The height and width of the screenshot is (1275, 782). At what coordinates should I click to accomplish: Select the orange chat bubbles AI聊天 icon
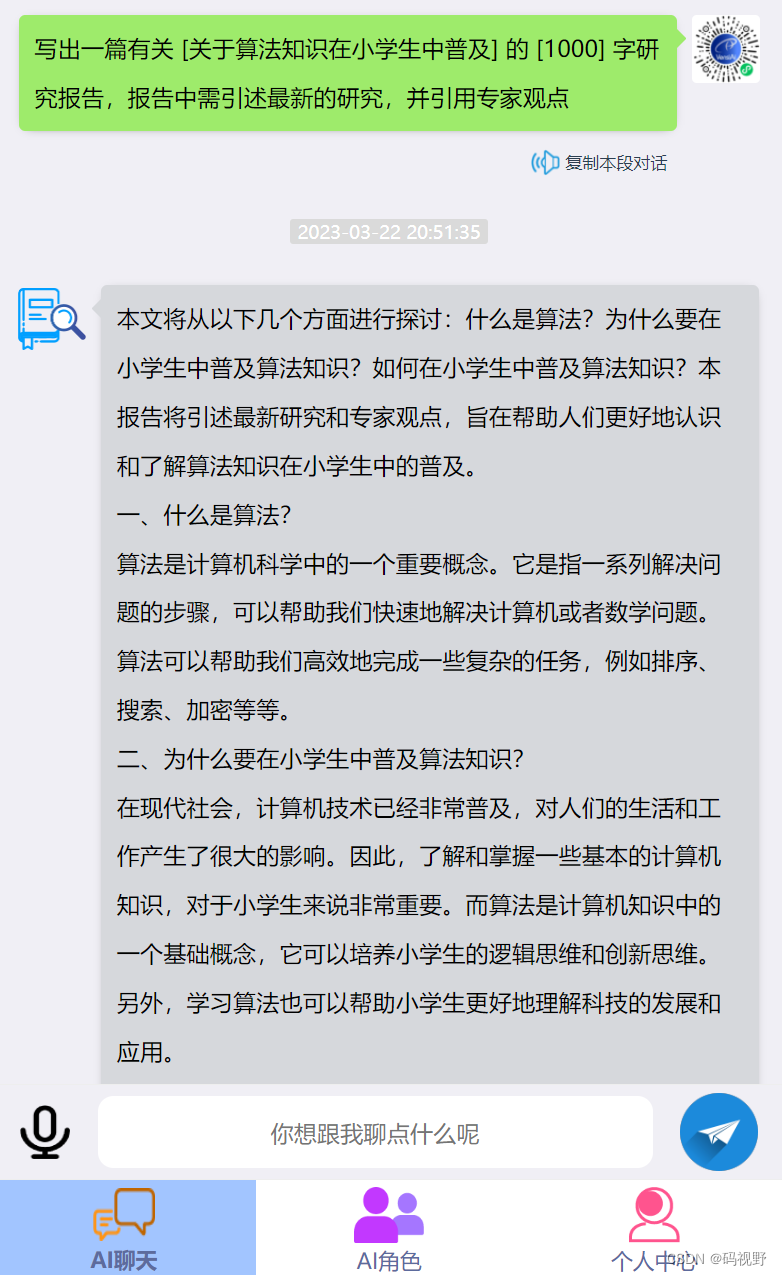click(124, 1215)
